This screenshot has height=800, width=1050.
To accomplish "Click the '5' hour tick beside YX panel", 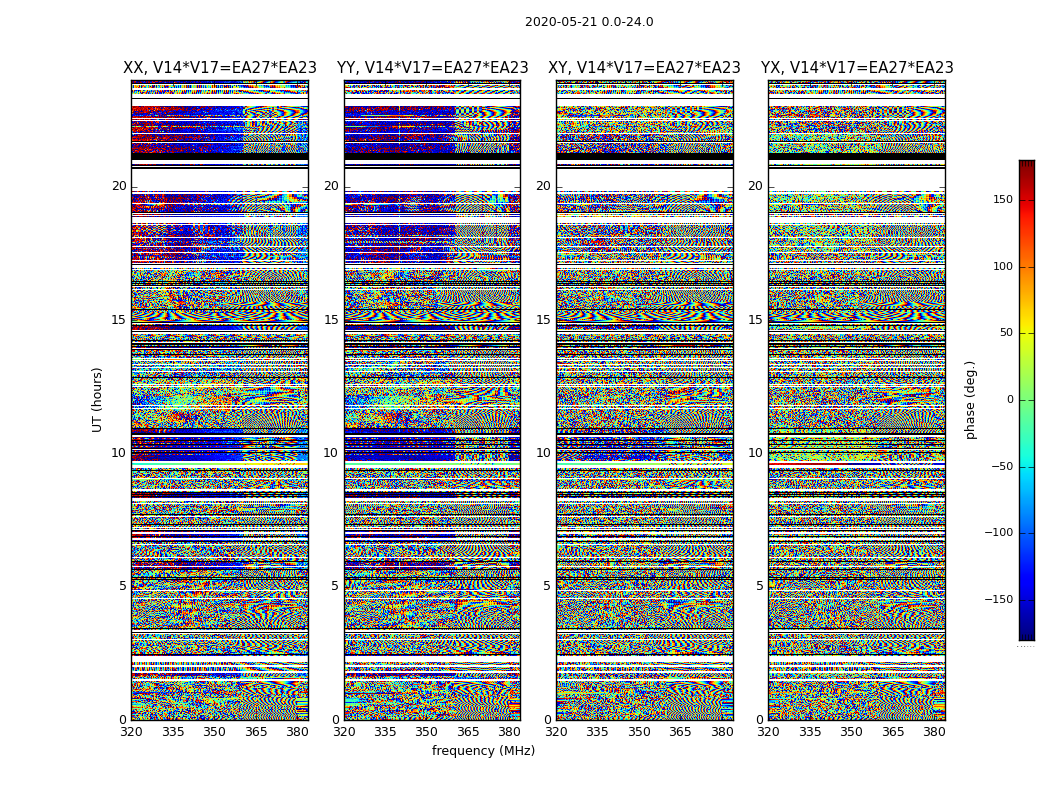I will (759, 586).
